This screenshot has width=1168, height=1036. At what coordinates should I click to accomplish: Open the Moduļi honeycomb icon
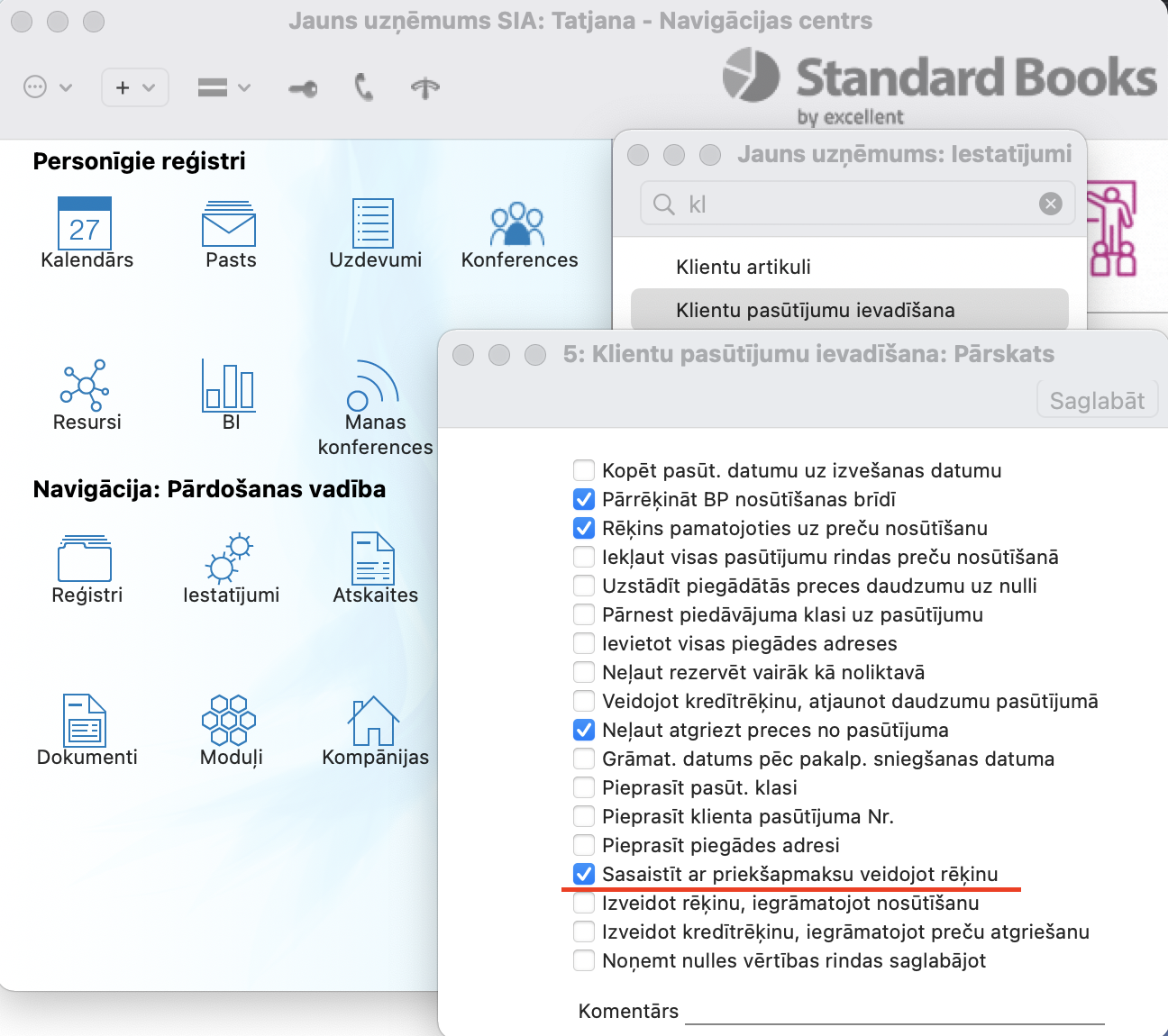coord(229,720)
